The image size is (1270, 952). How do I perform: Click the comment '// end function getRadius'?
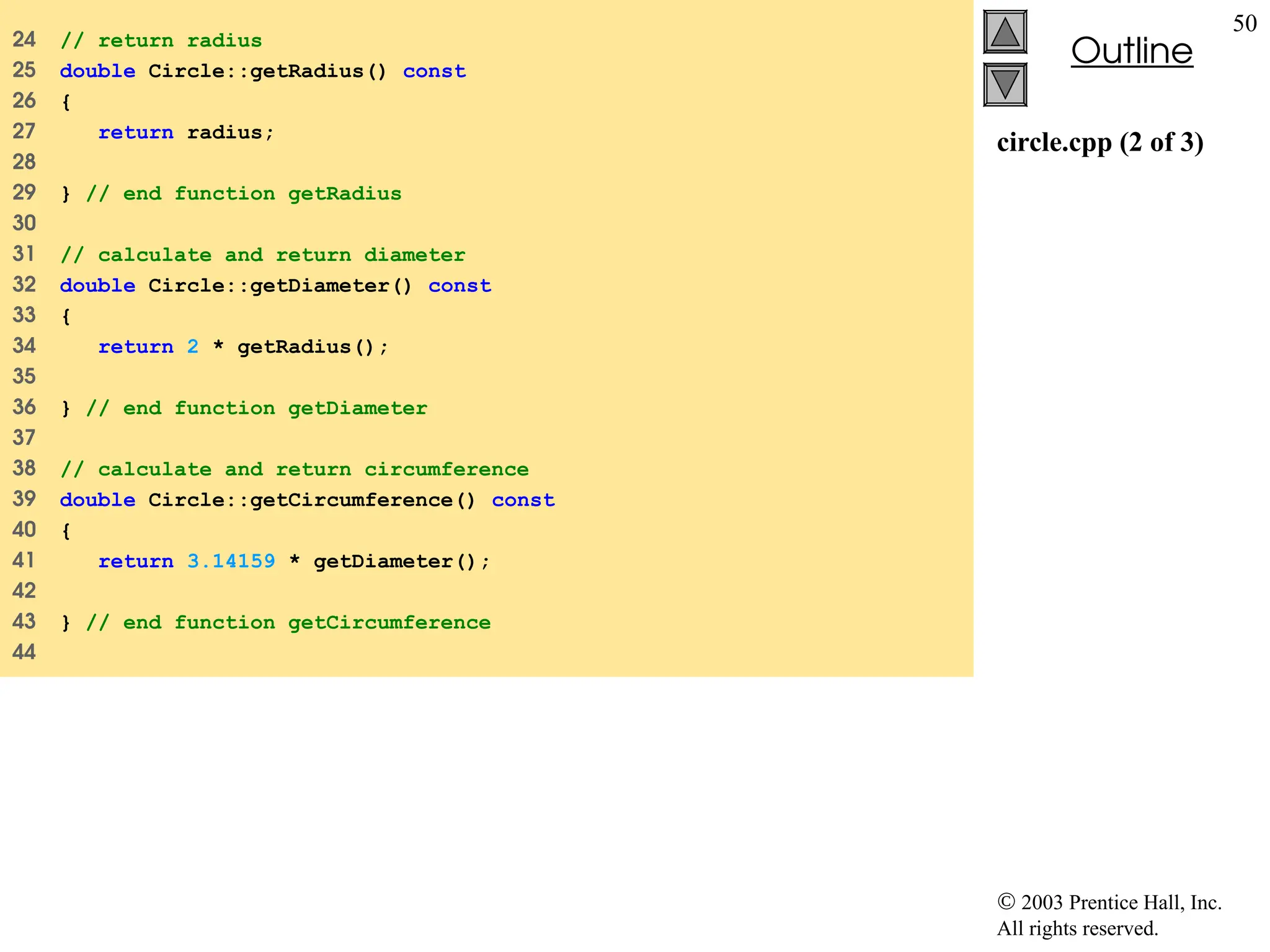pos(244,193)
